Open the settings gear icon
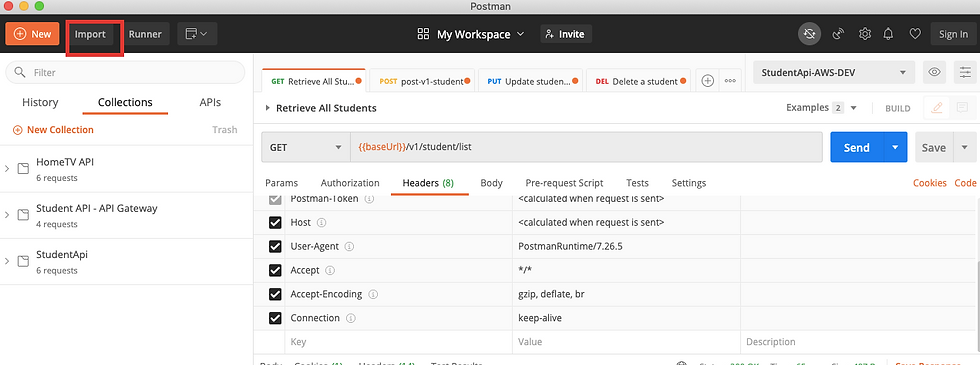Viewport: 980px width, 365px height. pos(864,34)
